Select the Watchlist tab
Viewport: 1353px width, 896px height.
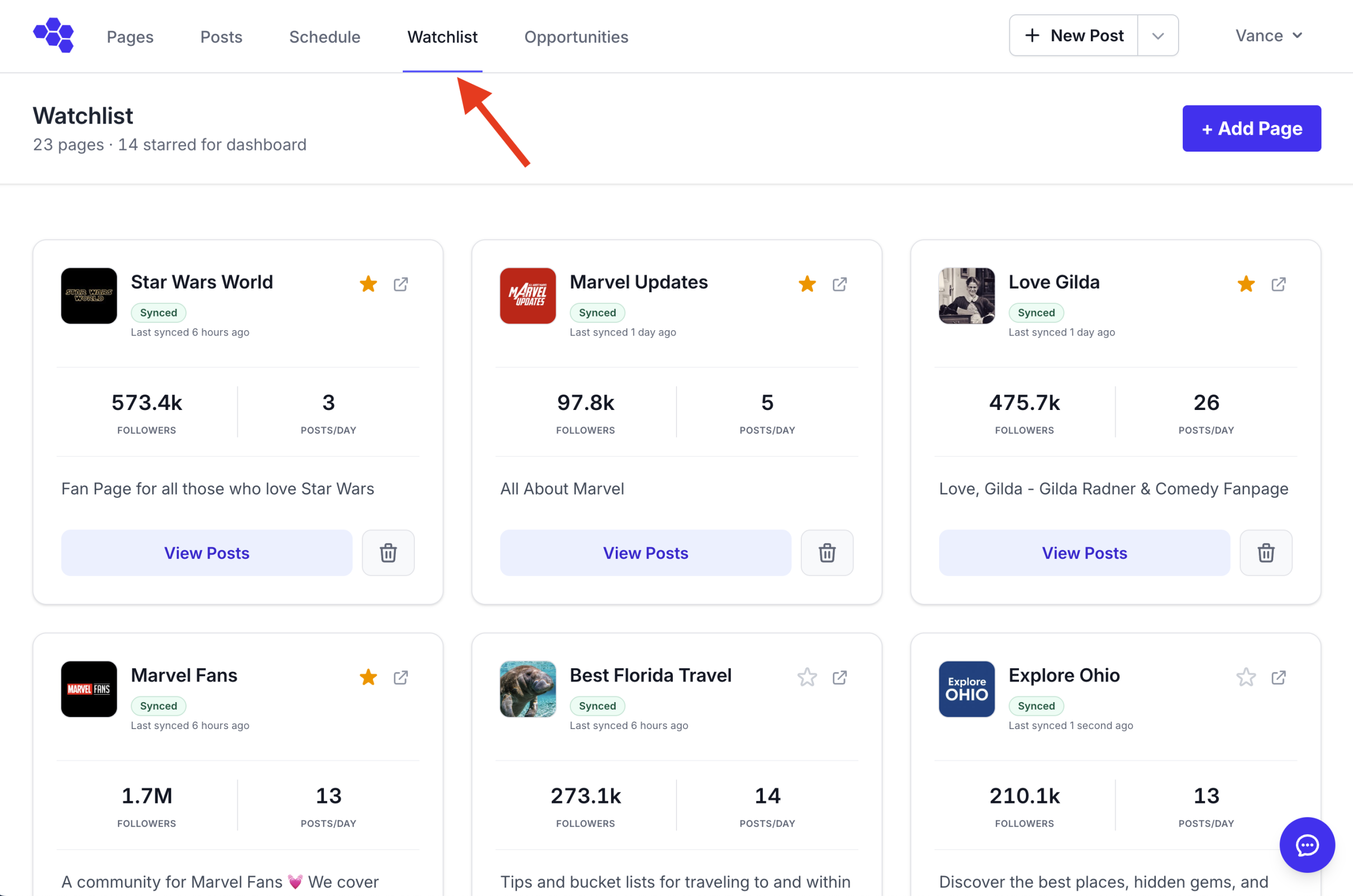click(x=442, y=36)
